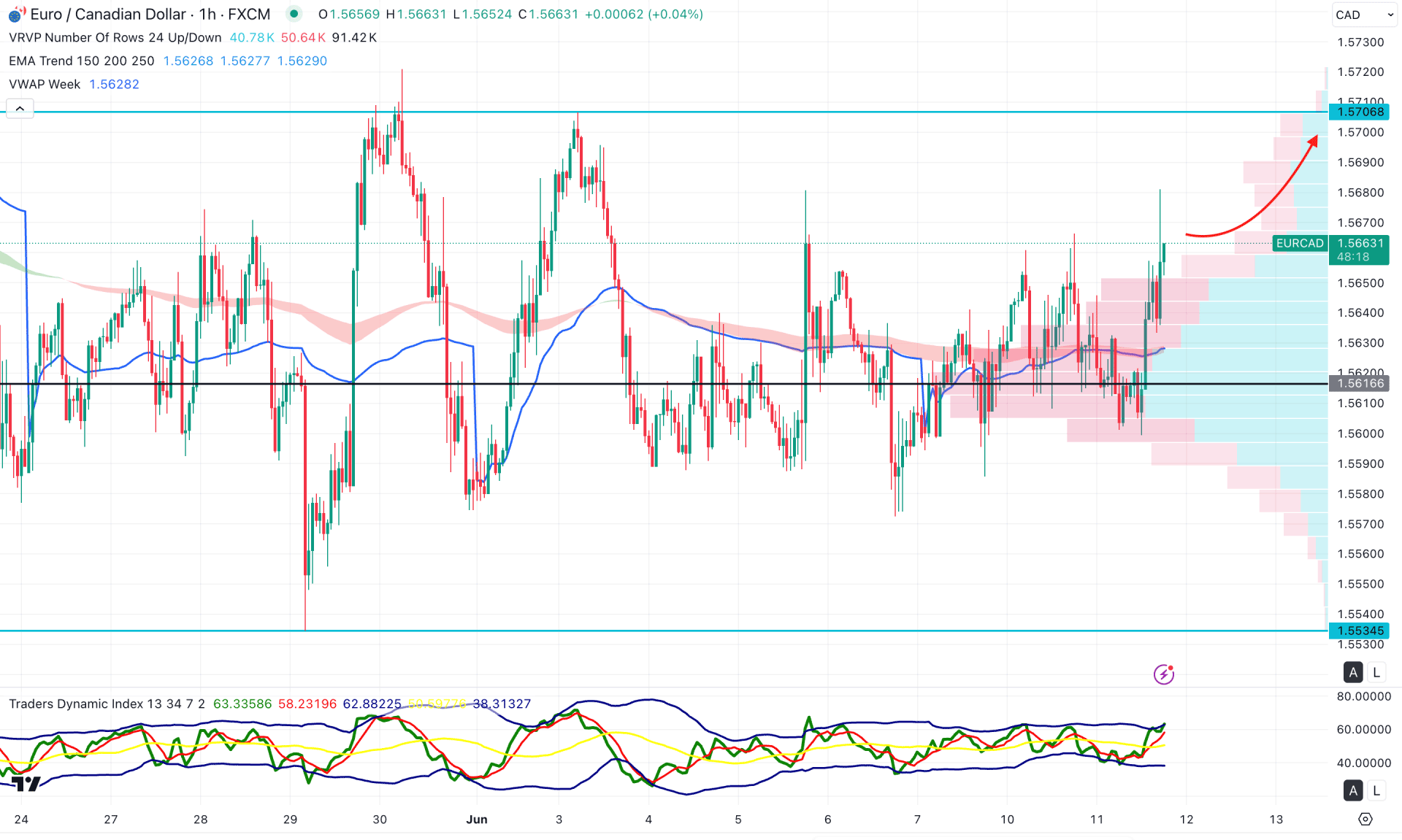Toggle log scale L on price pane
Screen dimensions: 1402x840
pyautogui.click(x=1376, y=672)
